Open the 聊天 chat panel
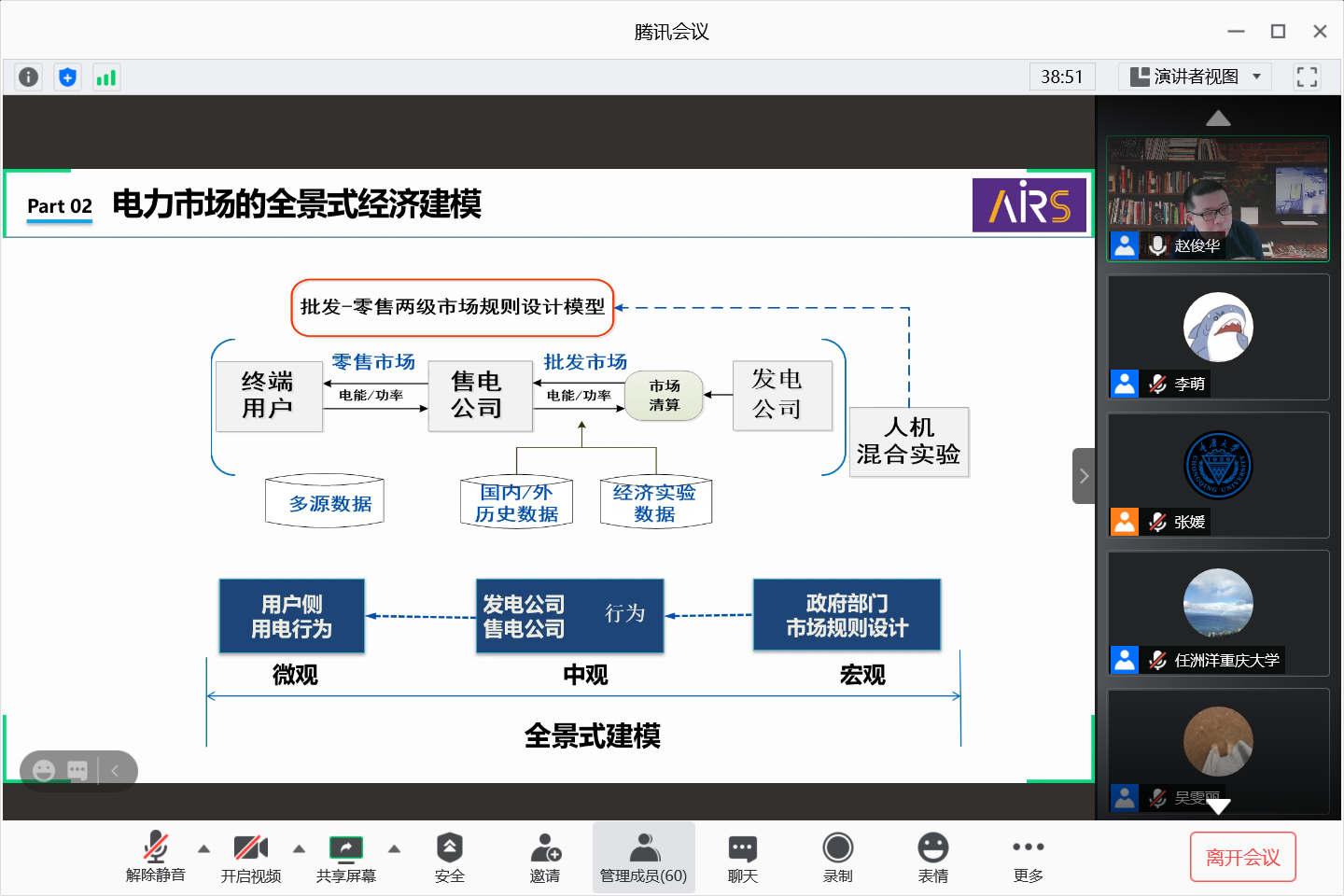The height and width of the screenshot is (896, 1344). [742, 857]
